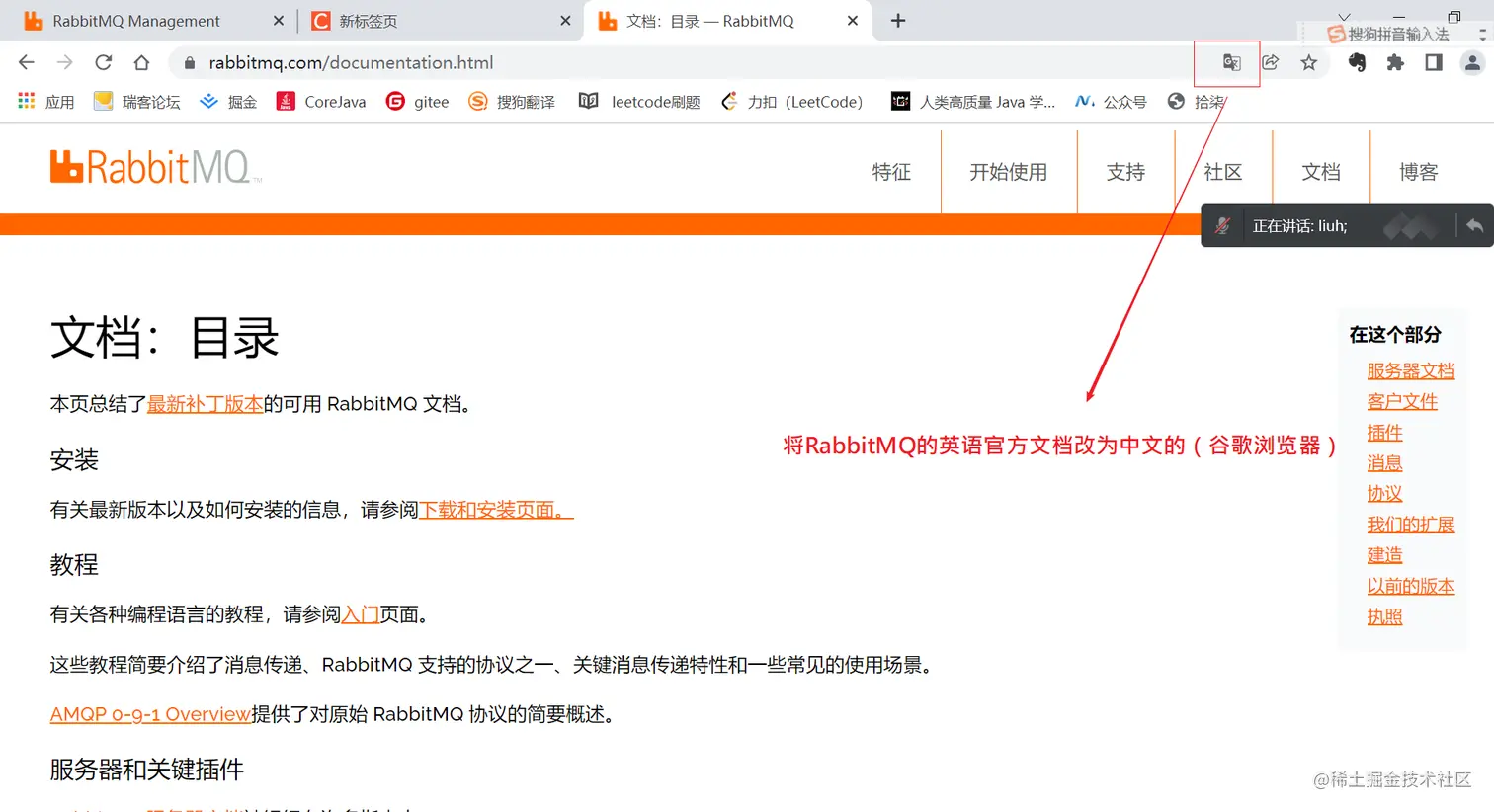
Task: Open the 社区 navigation item
Action: pos(1223,172)
